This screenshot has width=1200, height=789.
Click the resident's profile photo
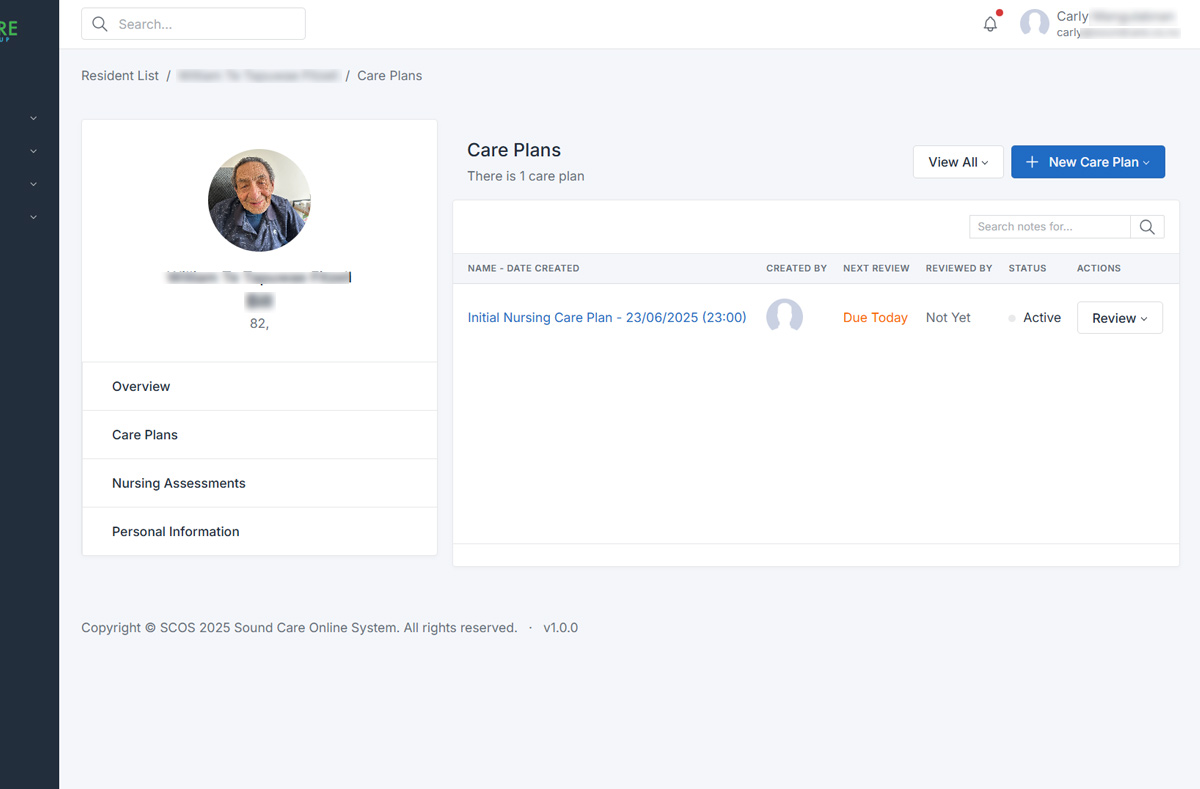point(259,200)
